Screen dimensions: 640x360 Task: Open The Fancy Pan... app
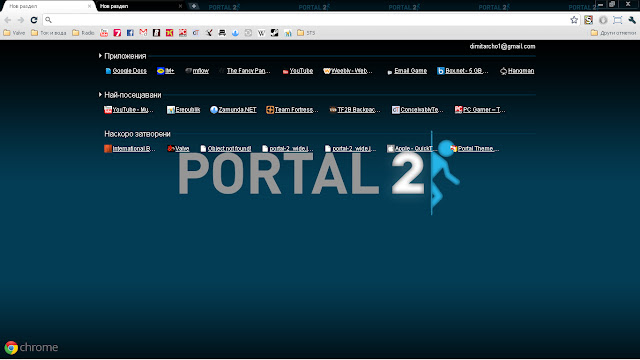245,71
